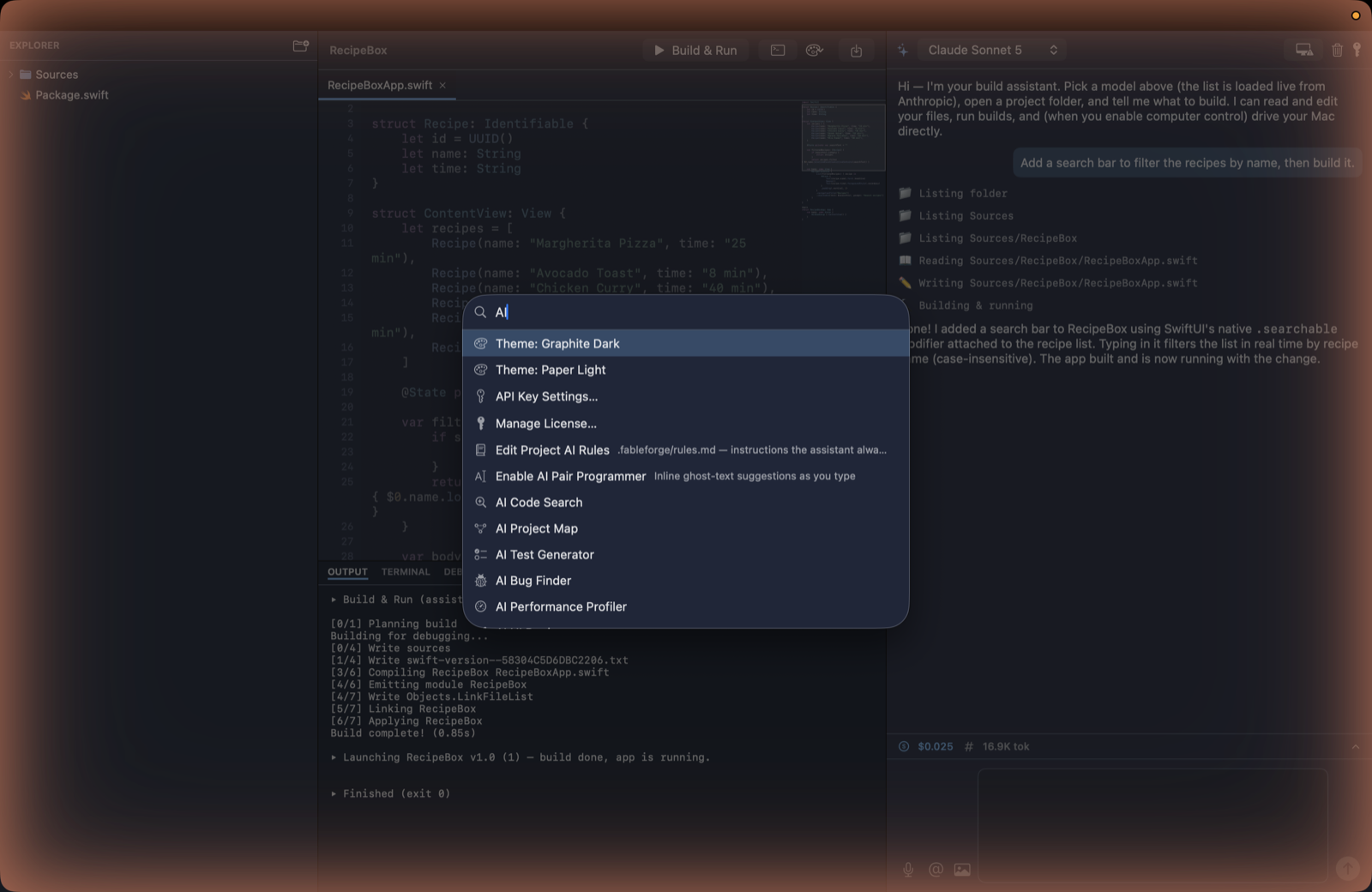Select Theme: Graphite Dark command

(x=686, y=343)
